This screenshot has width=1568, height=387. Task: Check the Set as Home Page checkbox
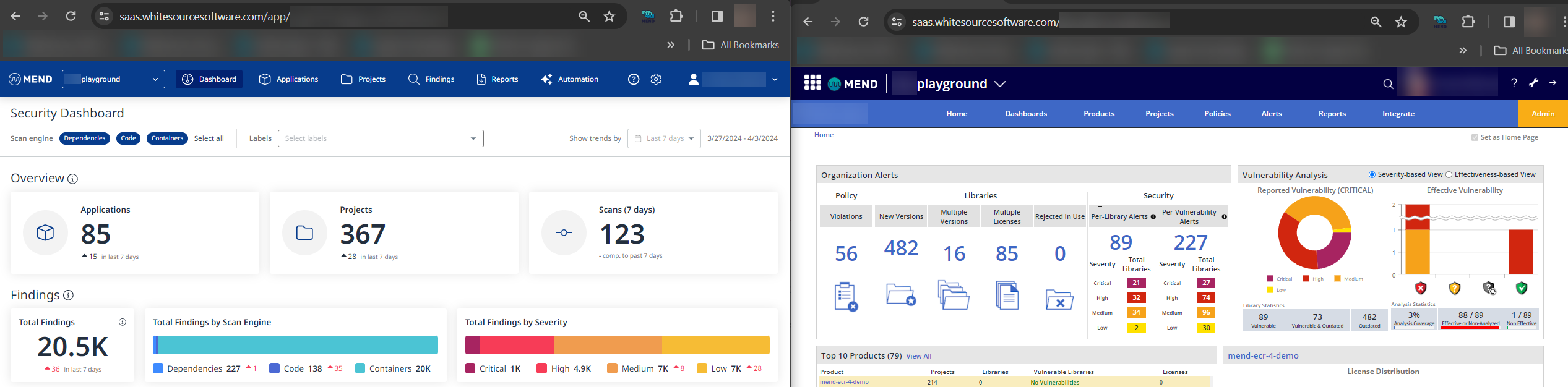tap(1475, 138)
